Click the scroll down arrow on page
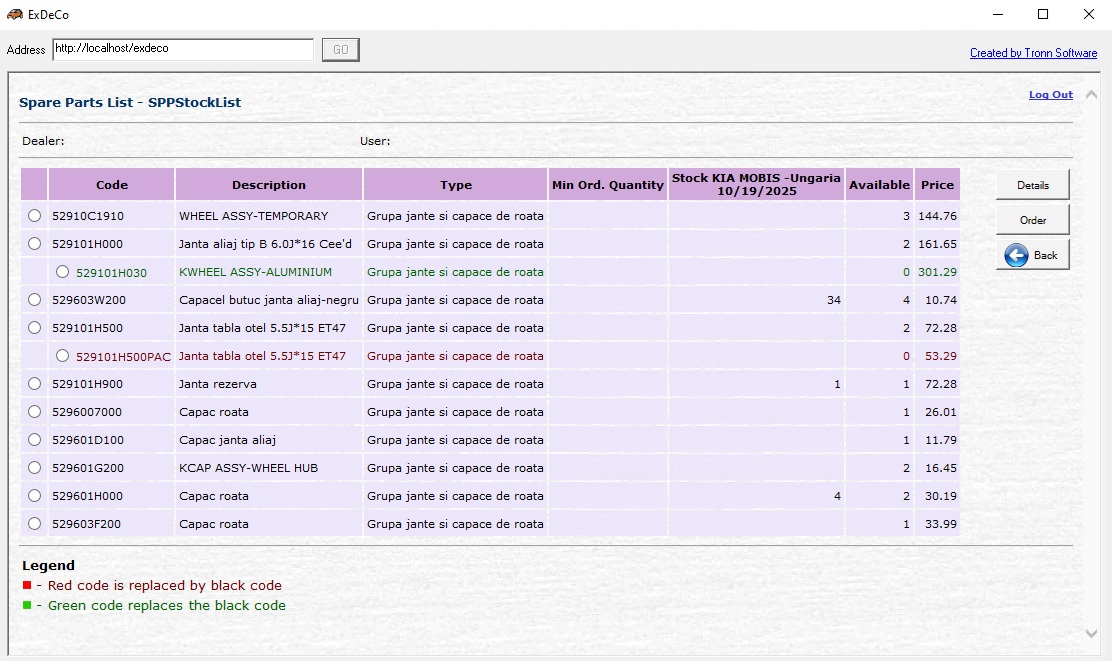The image size is (1112, 661). click(1091, 633)
